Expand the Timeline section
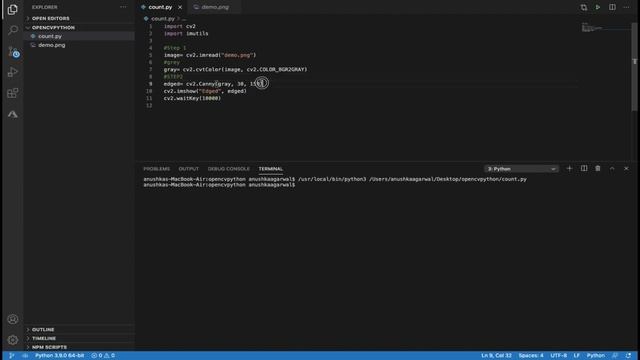The width and height of the screenshot is (640, 360). point(44,338)
